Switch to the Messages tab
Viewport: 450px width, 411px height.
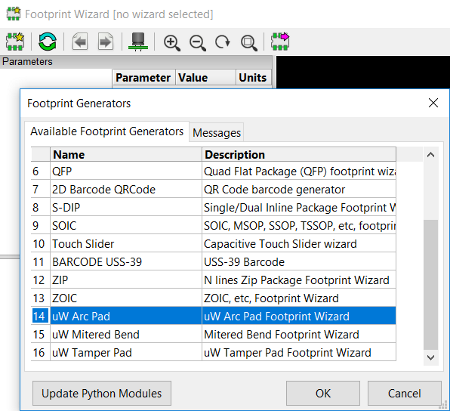coord(217,133)
